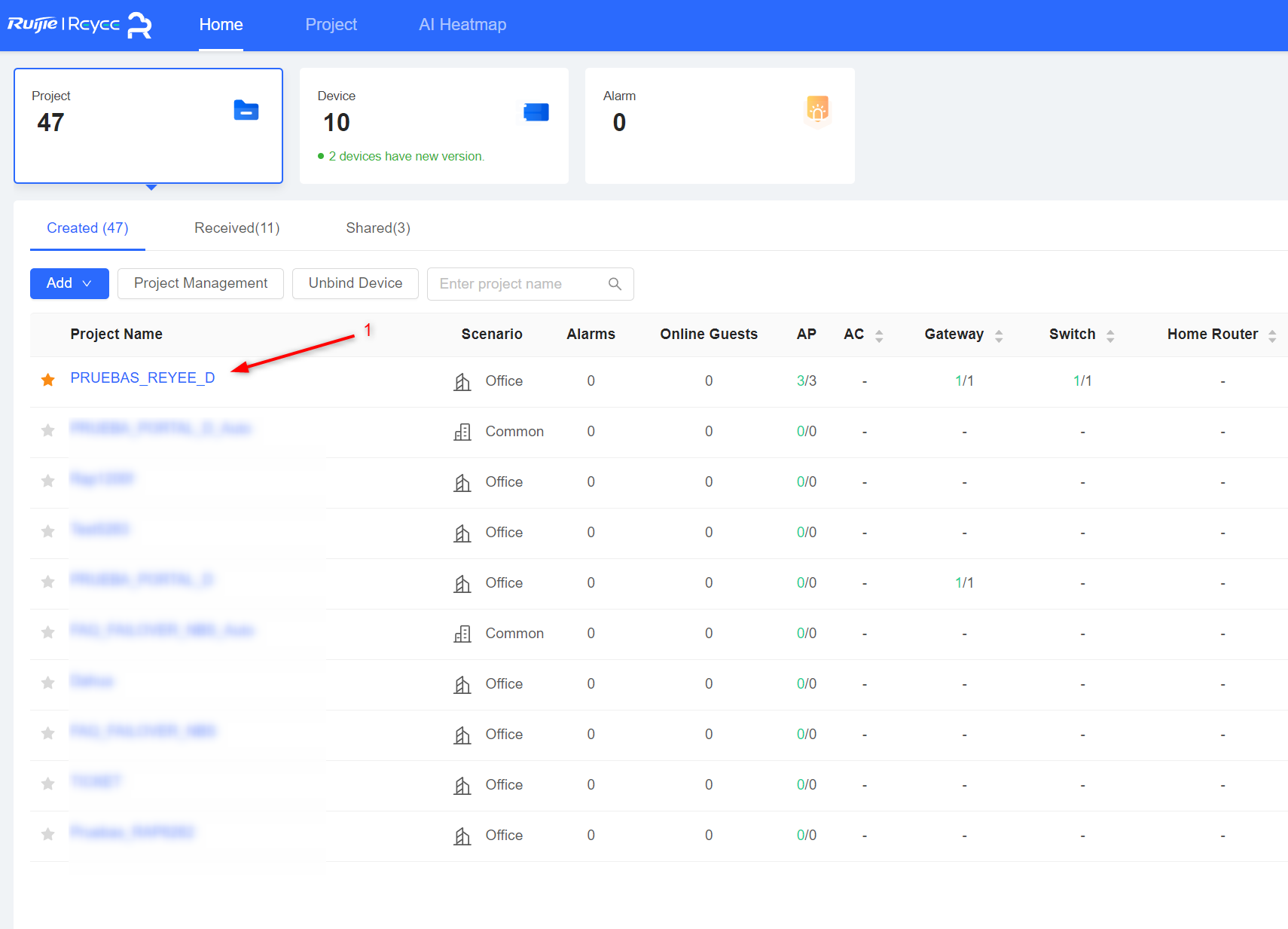Click the AP value 3/3 for PRUEBAS_REYEE_D
The image size is (1288, 929).
point(807,381)
